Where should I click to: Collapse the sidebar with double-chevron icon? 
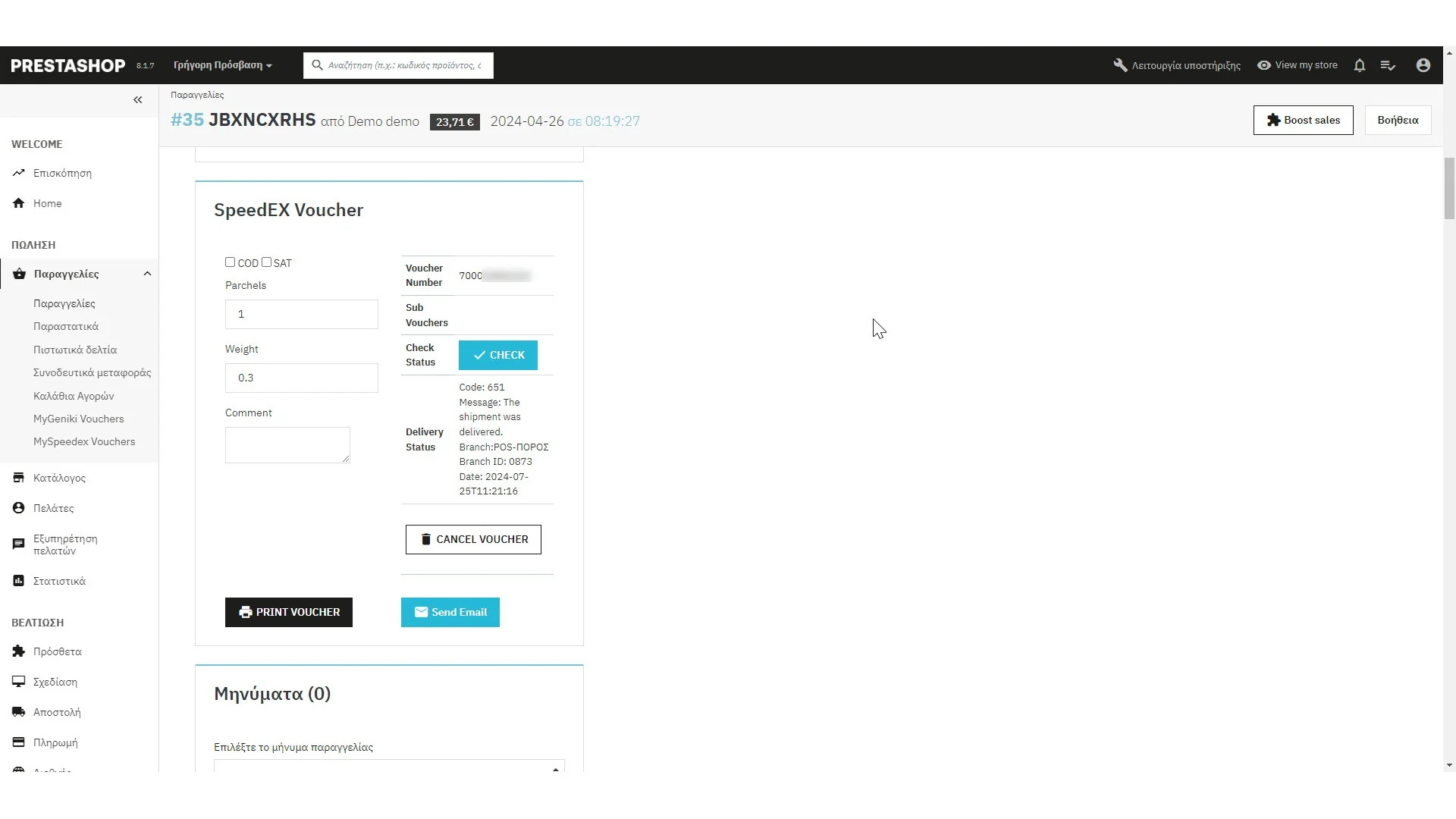coord(138,100)
